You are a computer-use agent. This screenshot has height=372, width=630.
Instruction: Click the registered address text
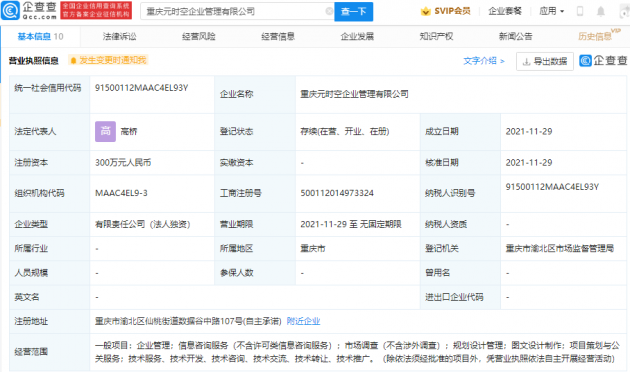pyautogui.click(x=188, y=321)
